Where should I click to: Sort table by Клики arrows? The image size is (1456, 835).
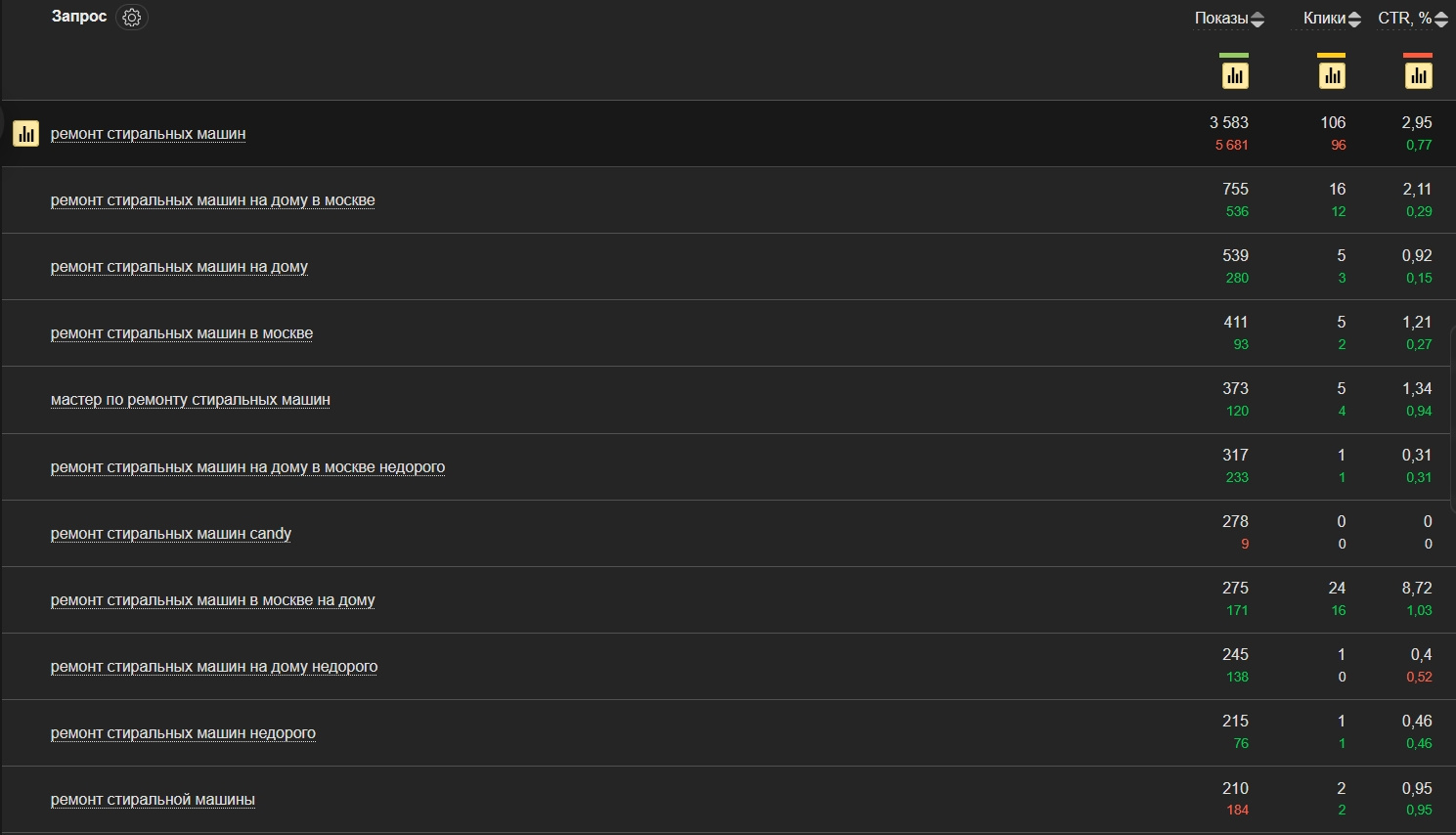coord(1354,19)
